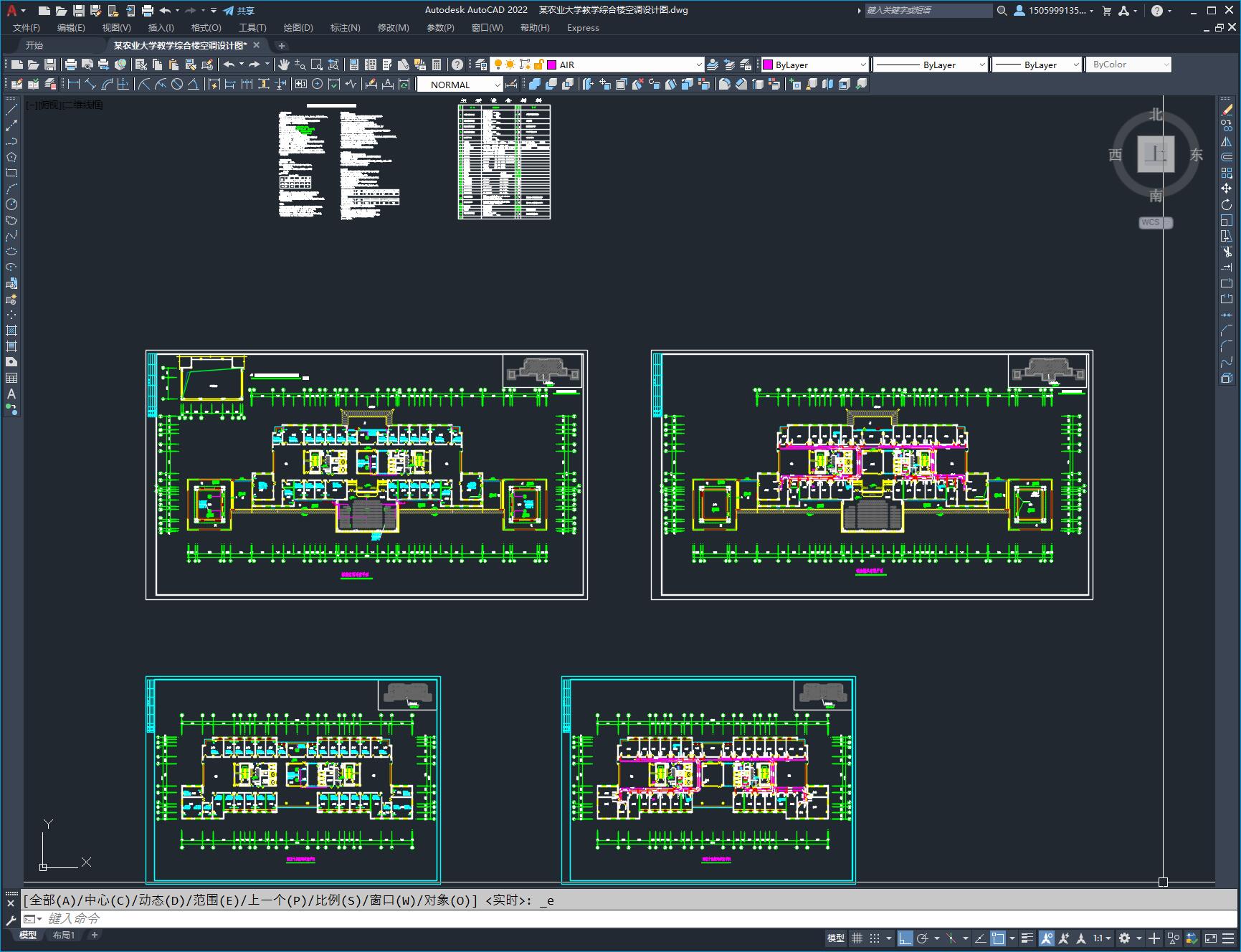This screenshot has width=1241, height=952.
Task: Toggle Ortho mode in status bar
Action: tap(905, 938)
